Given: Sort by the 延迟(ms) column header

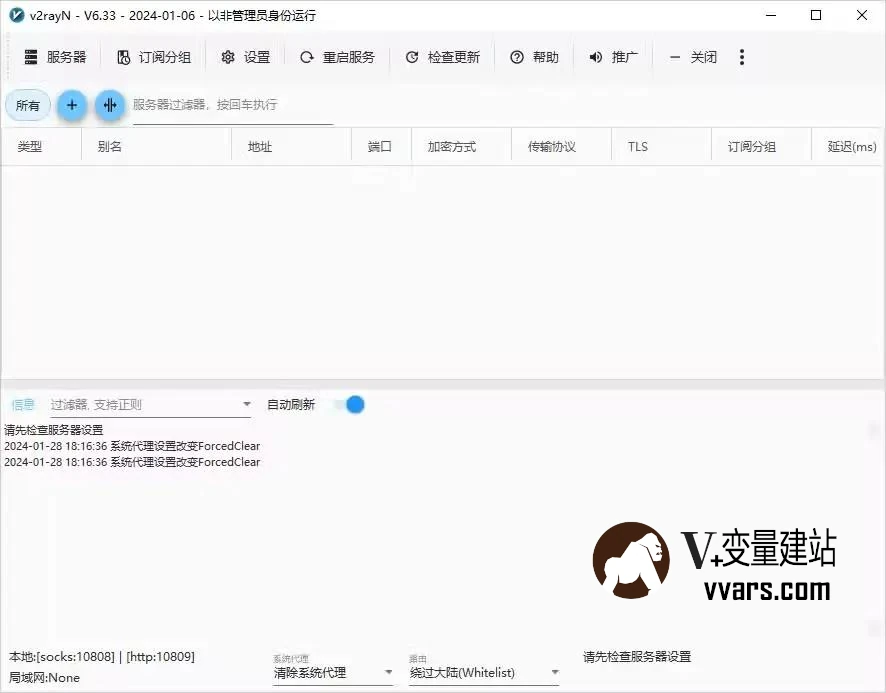Looking at the screenshot, I should click(x=849, y=147).
